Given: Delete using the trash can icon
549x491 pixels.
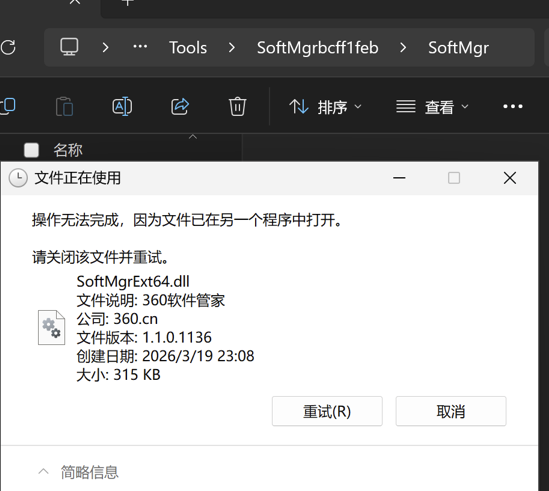Looking at the screenshot, I should tap(237, 106).
